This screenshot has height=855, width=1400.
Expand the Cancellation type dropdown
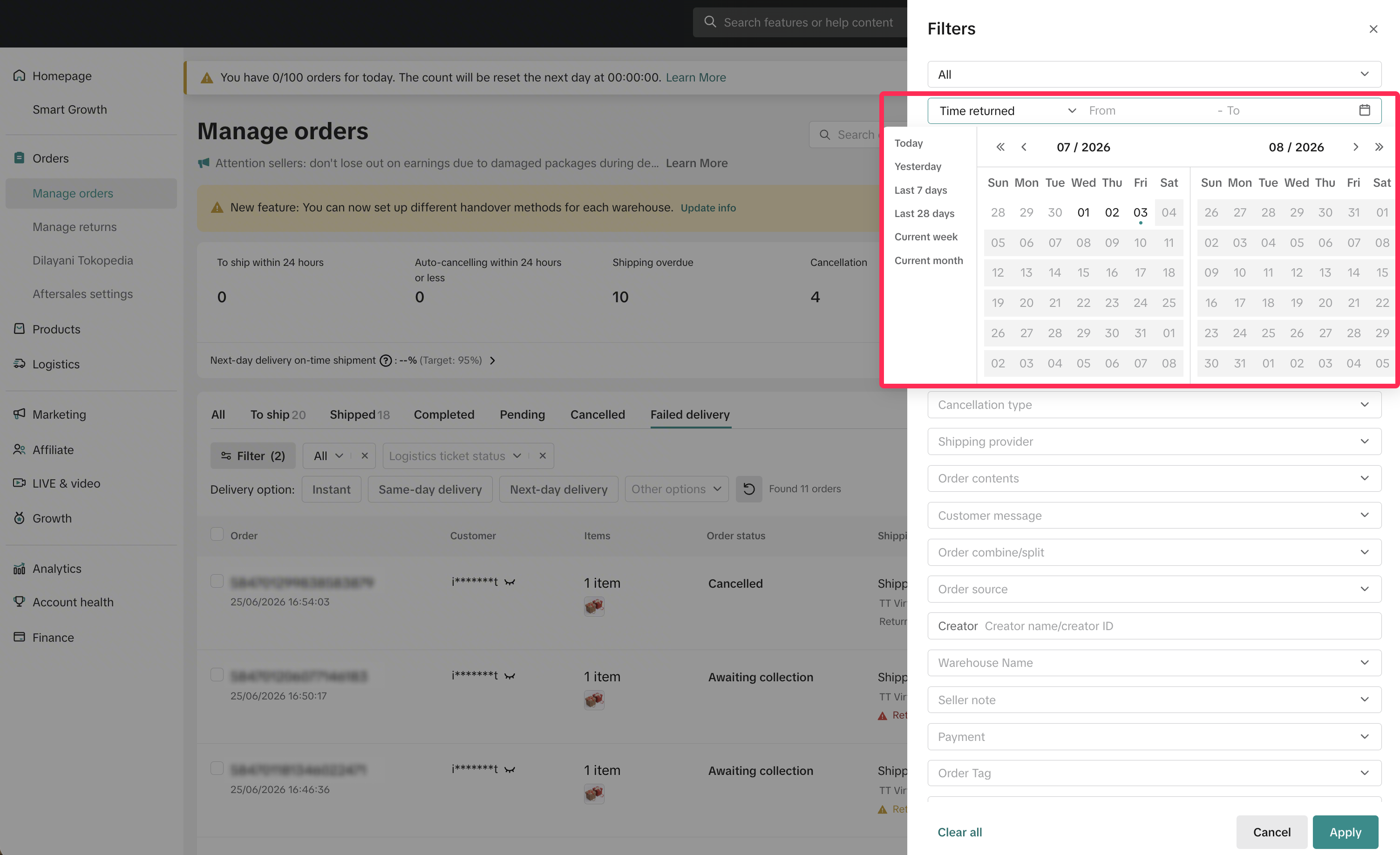(1154, 405)
